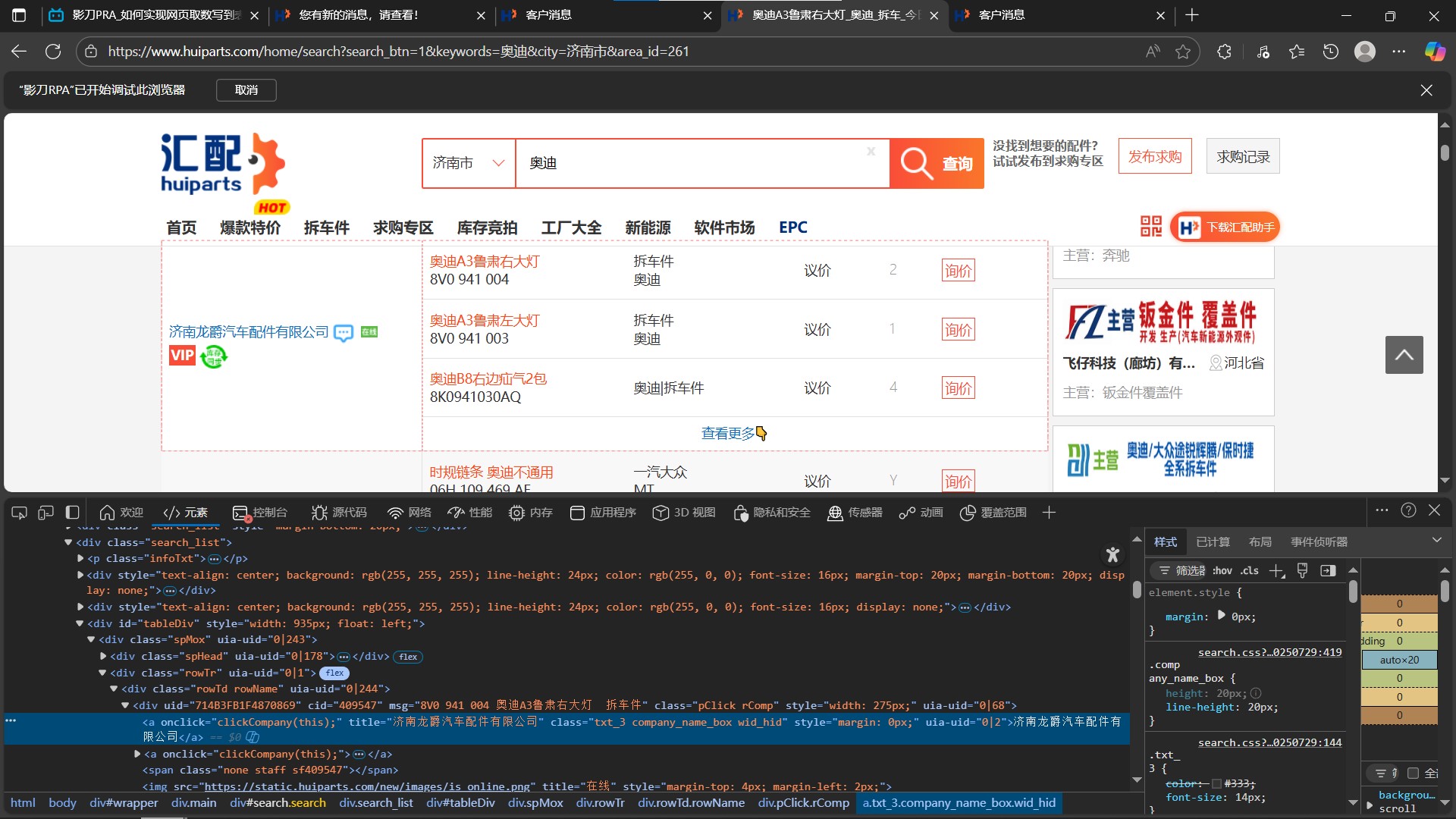Click the scroll-to-top arrow button

click(1404, 355)
